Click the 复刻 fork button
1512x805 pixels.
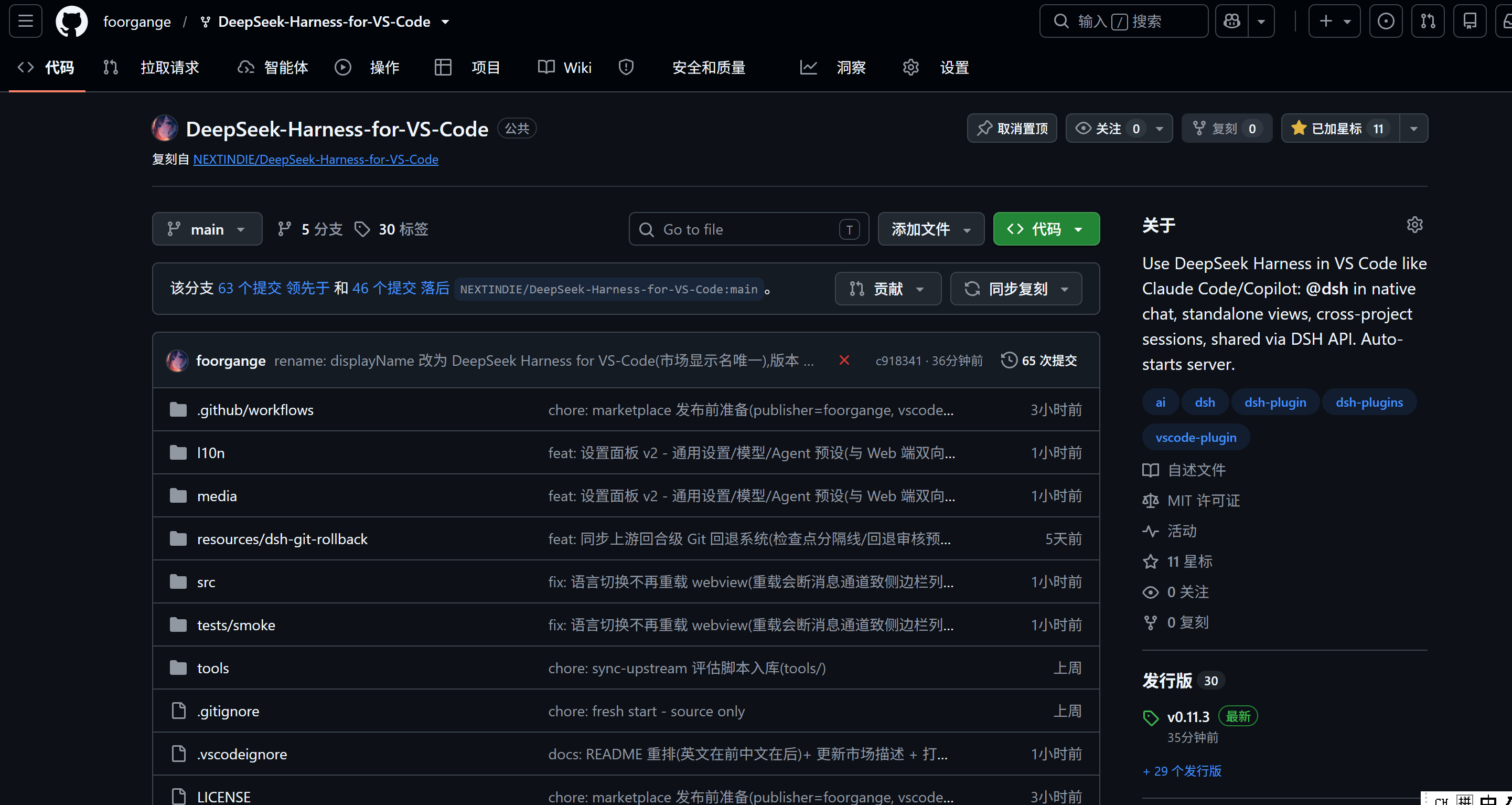(1227, 128)
